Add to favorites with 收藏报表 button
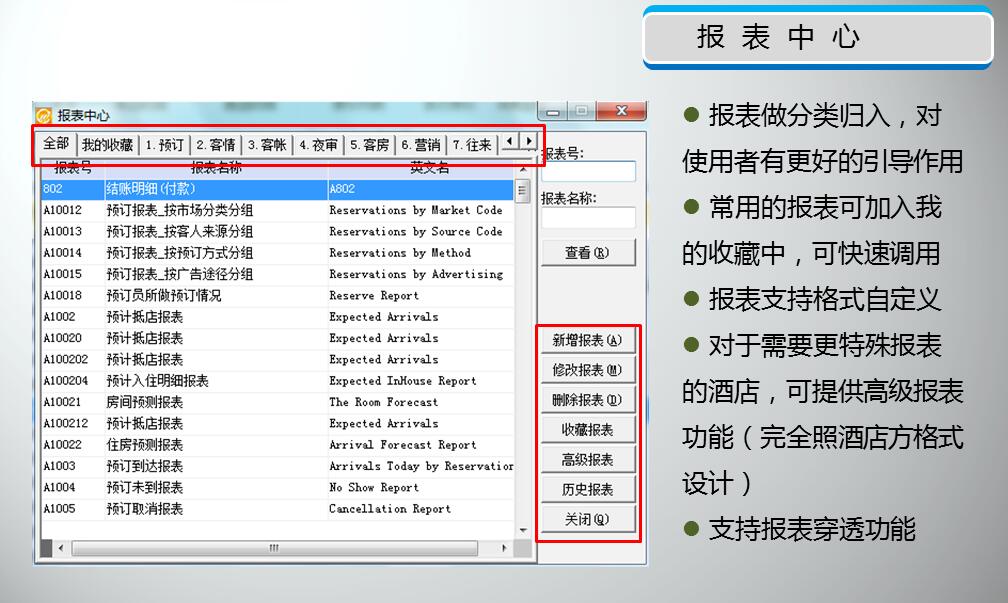The height and width of the screenshot is (603, 1008). [x=587, y=430]
